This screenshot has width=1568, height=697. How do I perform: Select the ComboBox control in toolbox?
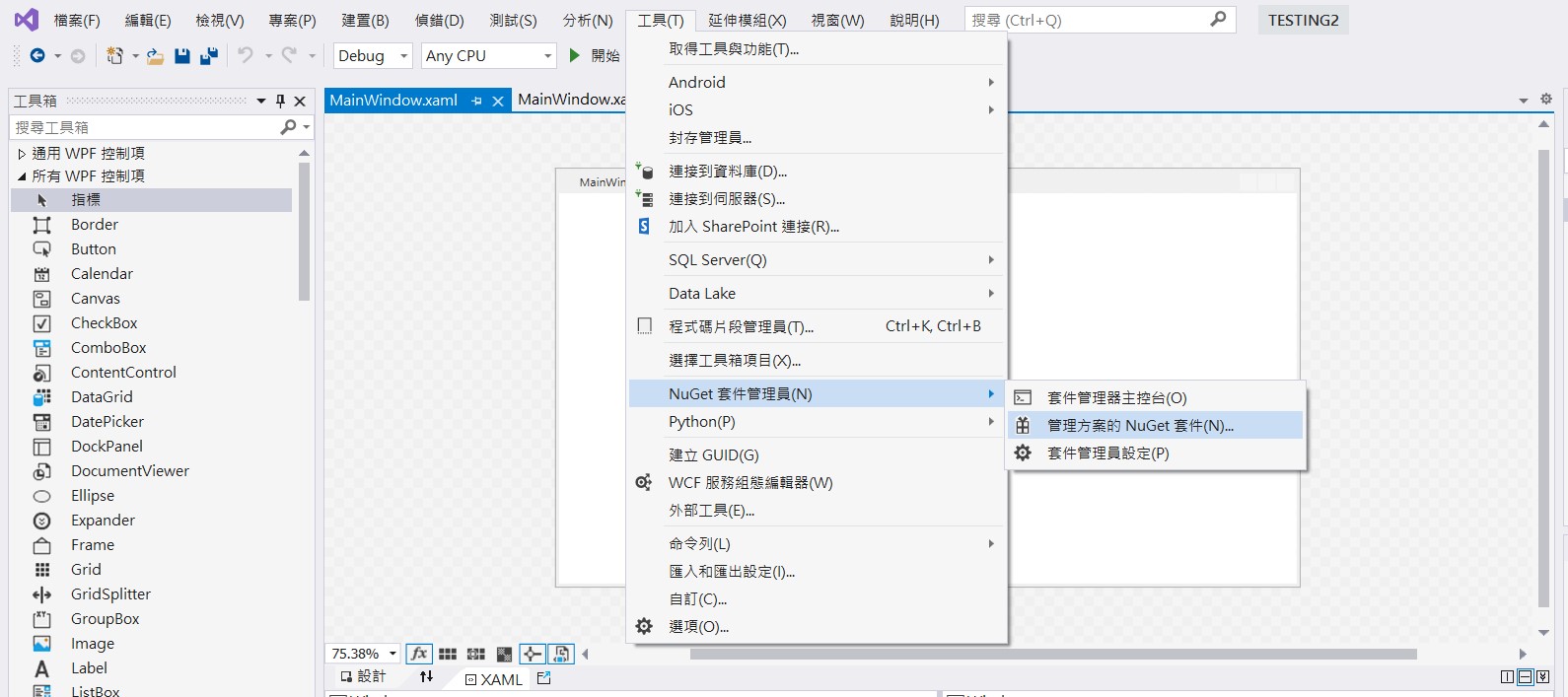(151, 348)
